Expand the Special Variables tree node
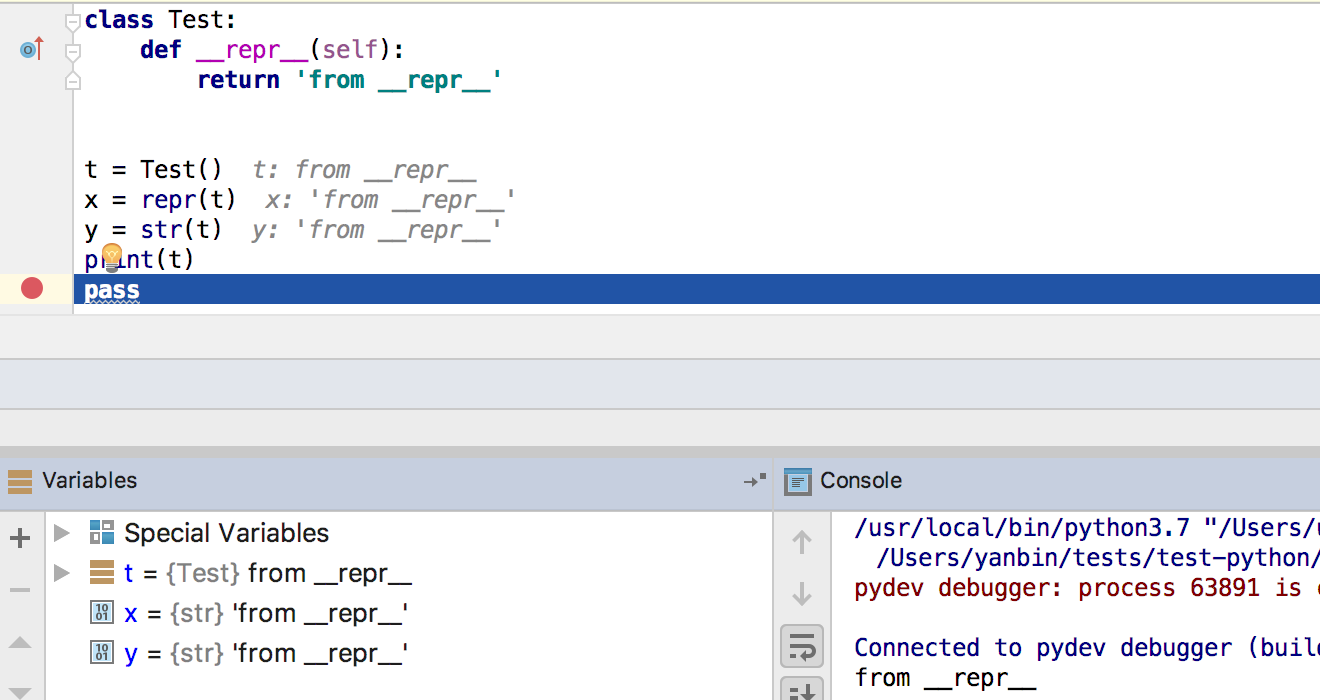Image resolution: width=1320 pixels, height=700 pixels. click(62, 532)
